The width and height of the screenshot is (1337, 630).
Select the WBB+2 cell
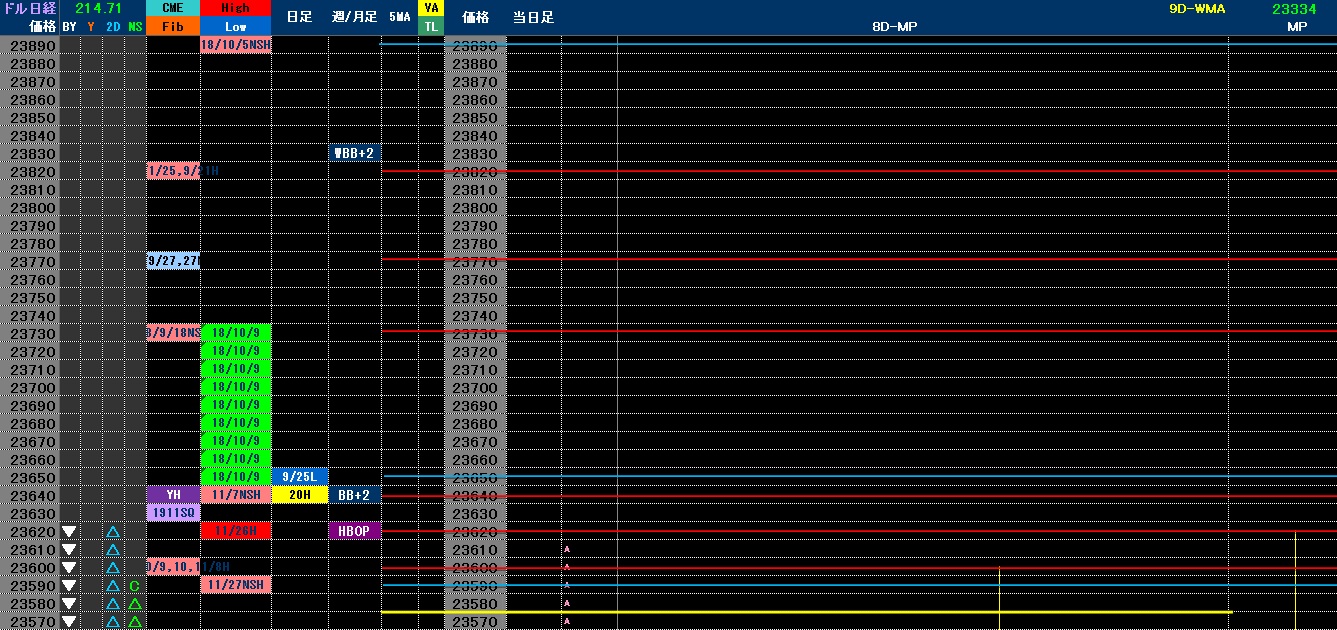[x=355, y=153]
